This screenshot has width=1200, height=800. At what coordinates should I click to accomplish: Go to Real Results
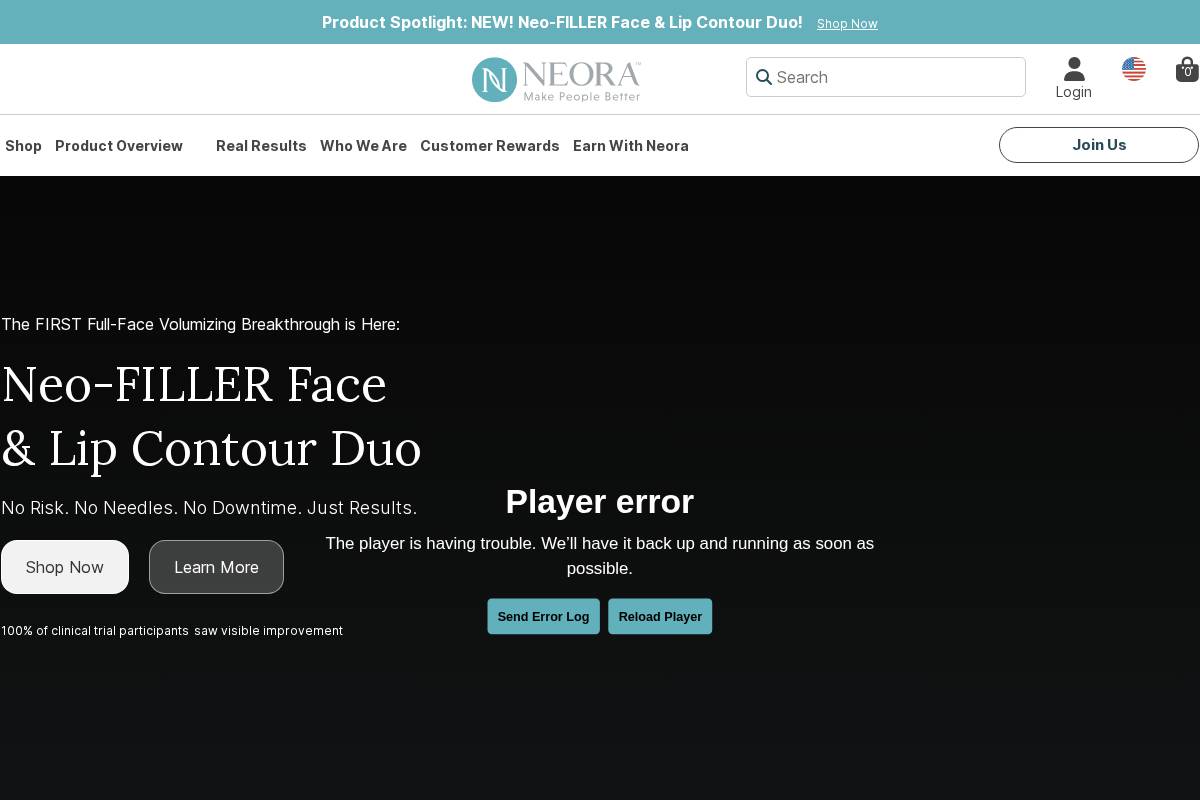pos(261,146)
